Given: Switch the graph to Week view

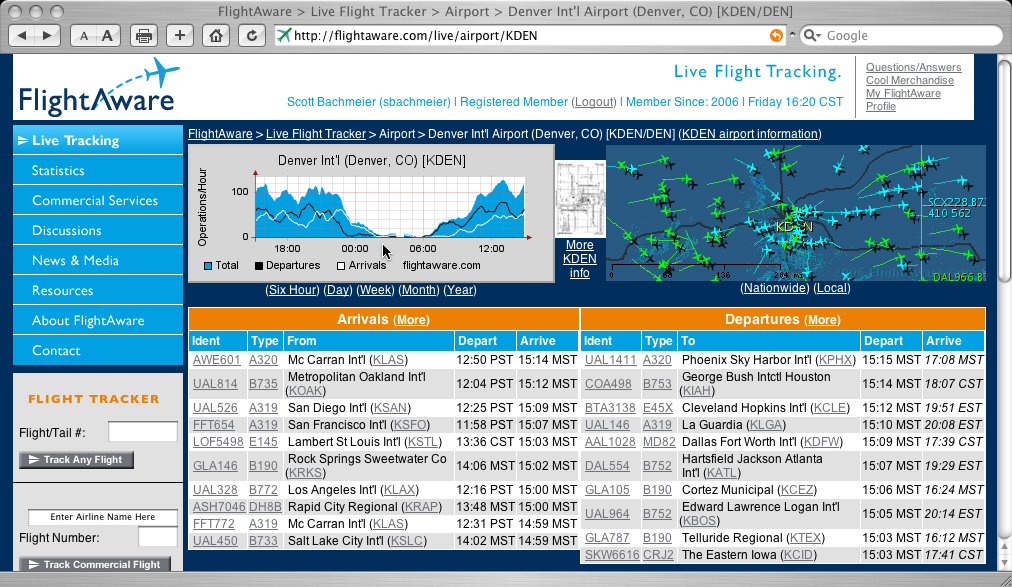Looking at the screenshot, I should coord(376,290).
